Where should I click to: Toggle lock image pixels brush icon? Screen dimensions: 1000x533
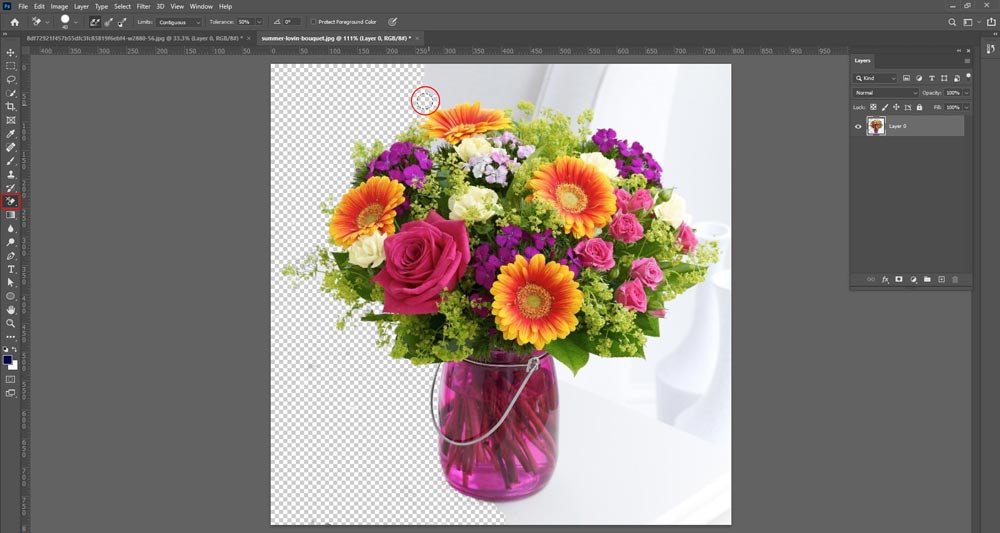[885, 107]
